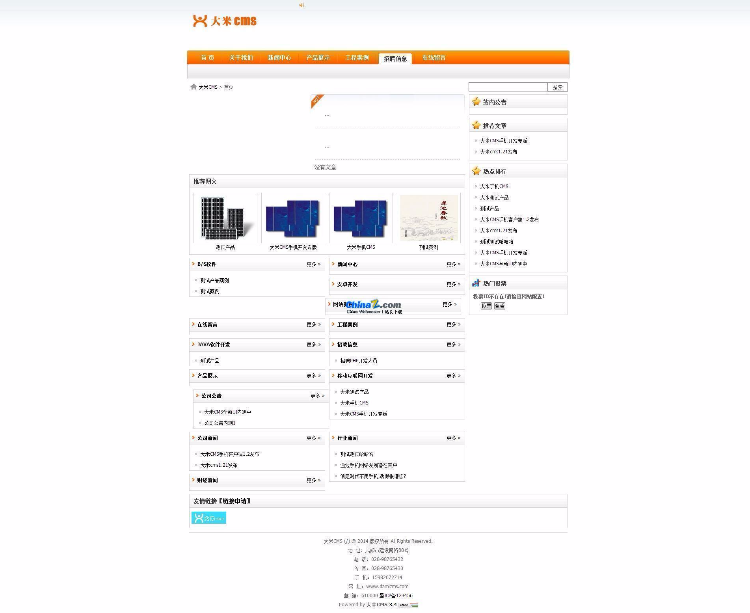Click the star icon beside 热点排行
Screen dimensions: 750x613
click(x=476, y=171)
